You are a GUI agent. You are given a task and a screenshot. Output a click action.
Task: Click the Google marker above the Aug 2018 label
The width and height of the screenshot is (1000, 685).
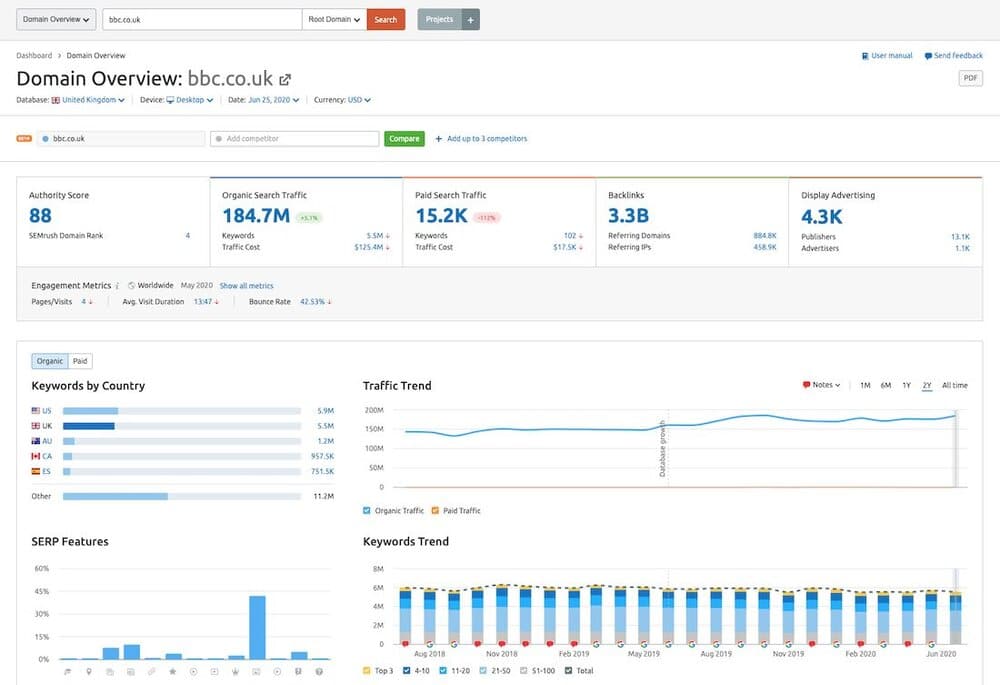(429, 644)
